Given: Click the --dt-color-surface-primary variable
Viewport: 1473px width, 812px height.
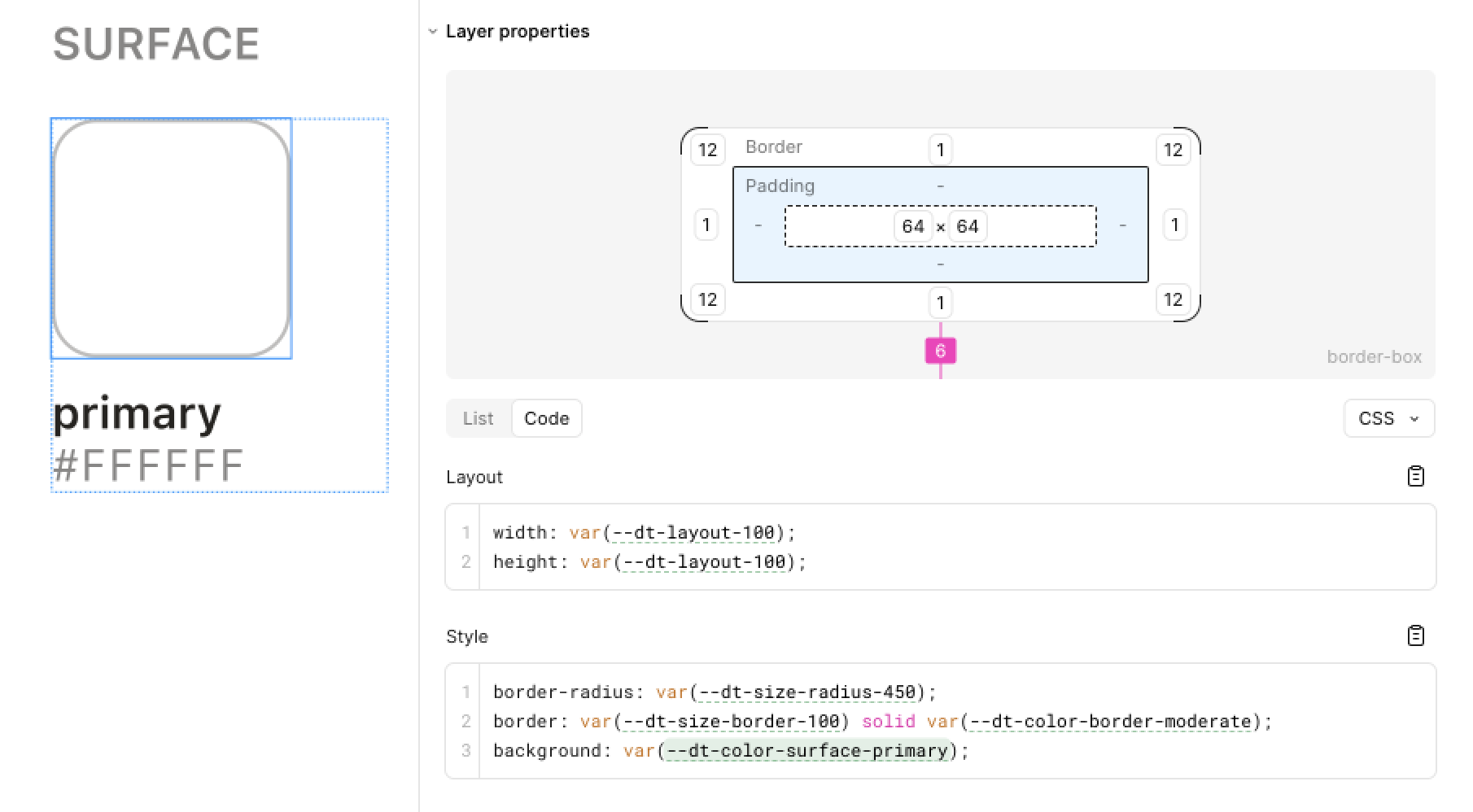Looking at the screenshot, I should (x=807, y=750).
